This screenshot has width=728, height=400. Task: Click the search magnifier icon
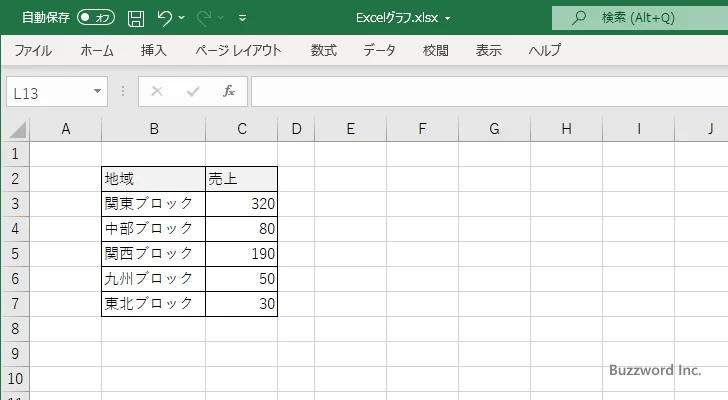pyautogui.click(x=578, y=18)
